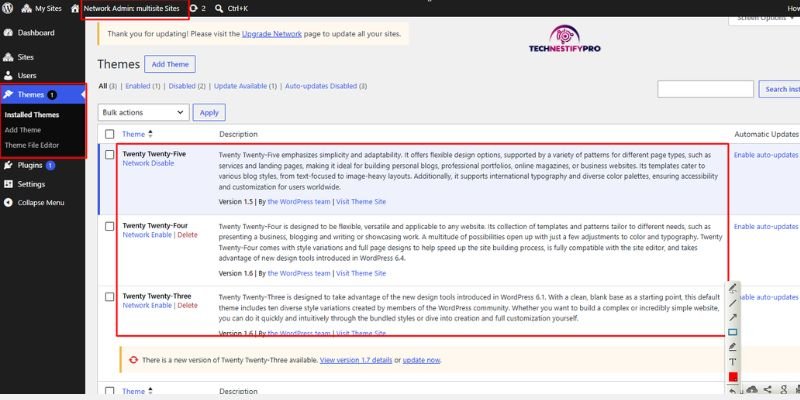Click the Sites icon in sidebar

click(8, 57)
